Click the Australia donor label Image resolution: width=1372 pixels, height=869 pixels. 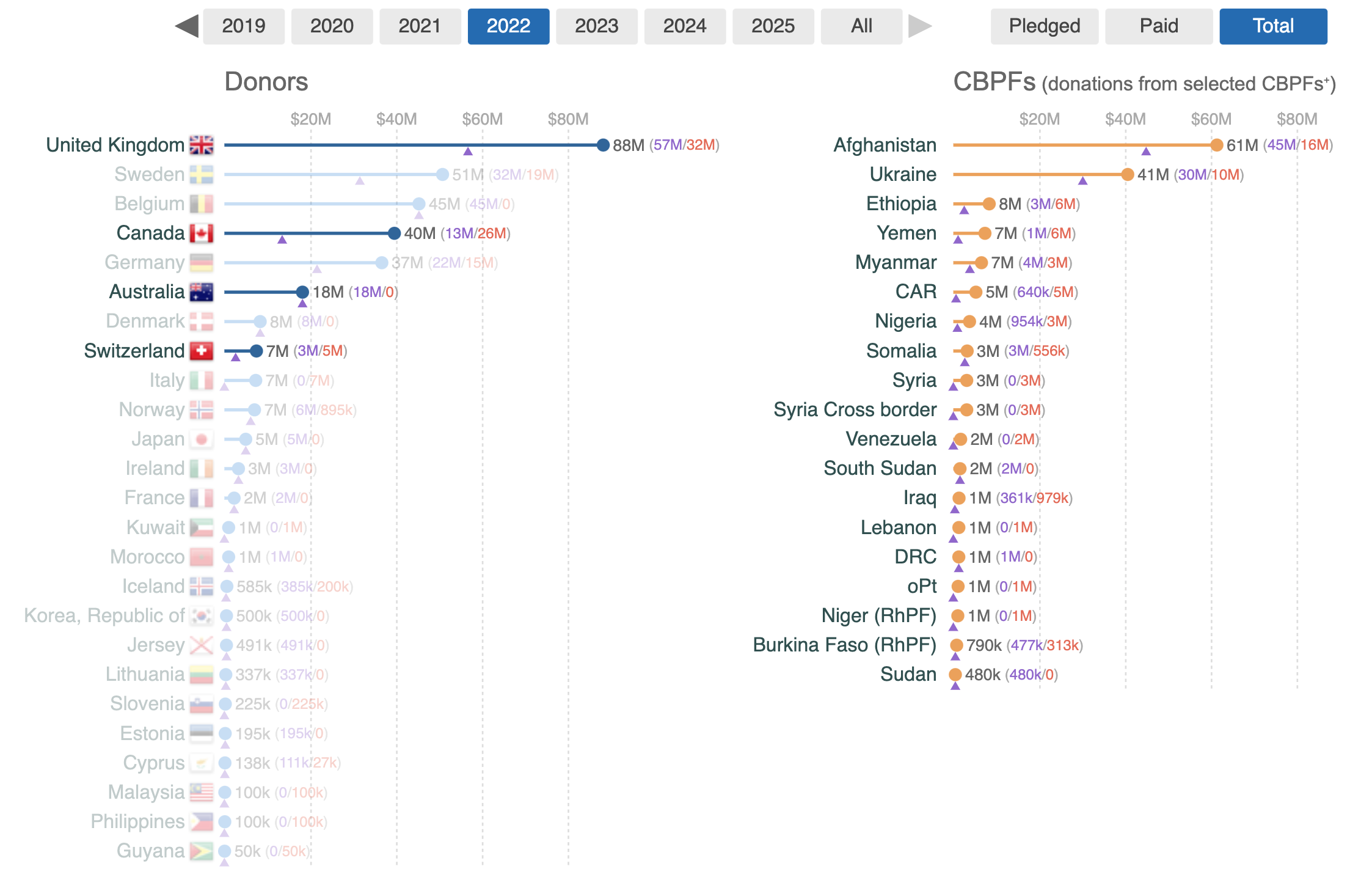click(147, 291)
